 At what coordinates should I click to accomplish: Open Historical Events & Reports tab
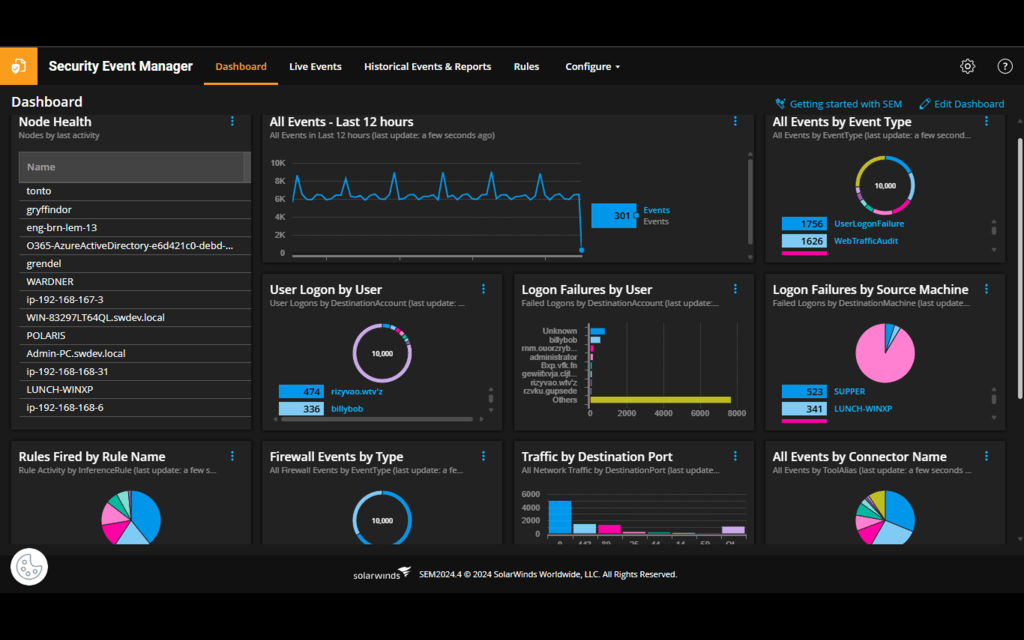point(427,67)
